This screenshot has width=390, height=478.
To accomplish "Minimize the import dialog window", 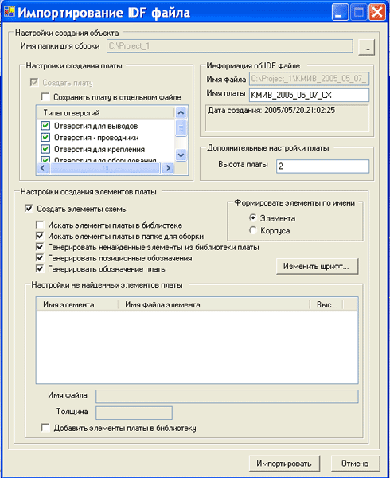I will pyautogui.click(x=340, y=13).
